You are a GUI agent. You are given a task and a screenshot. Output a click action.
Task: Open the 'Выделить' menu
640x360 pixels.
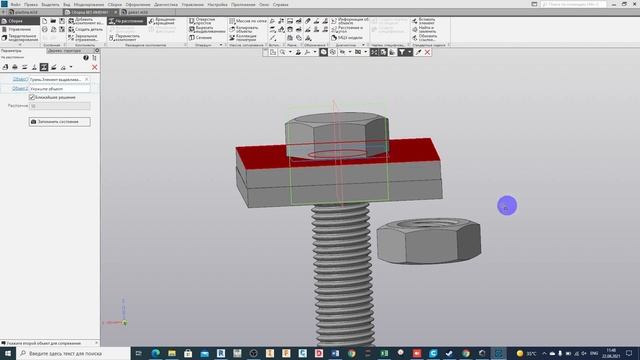click(x=50, y=4)
